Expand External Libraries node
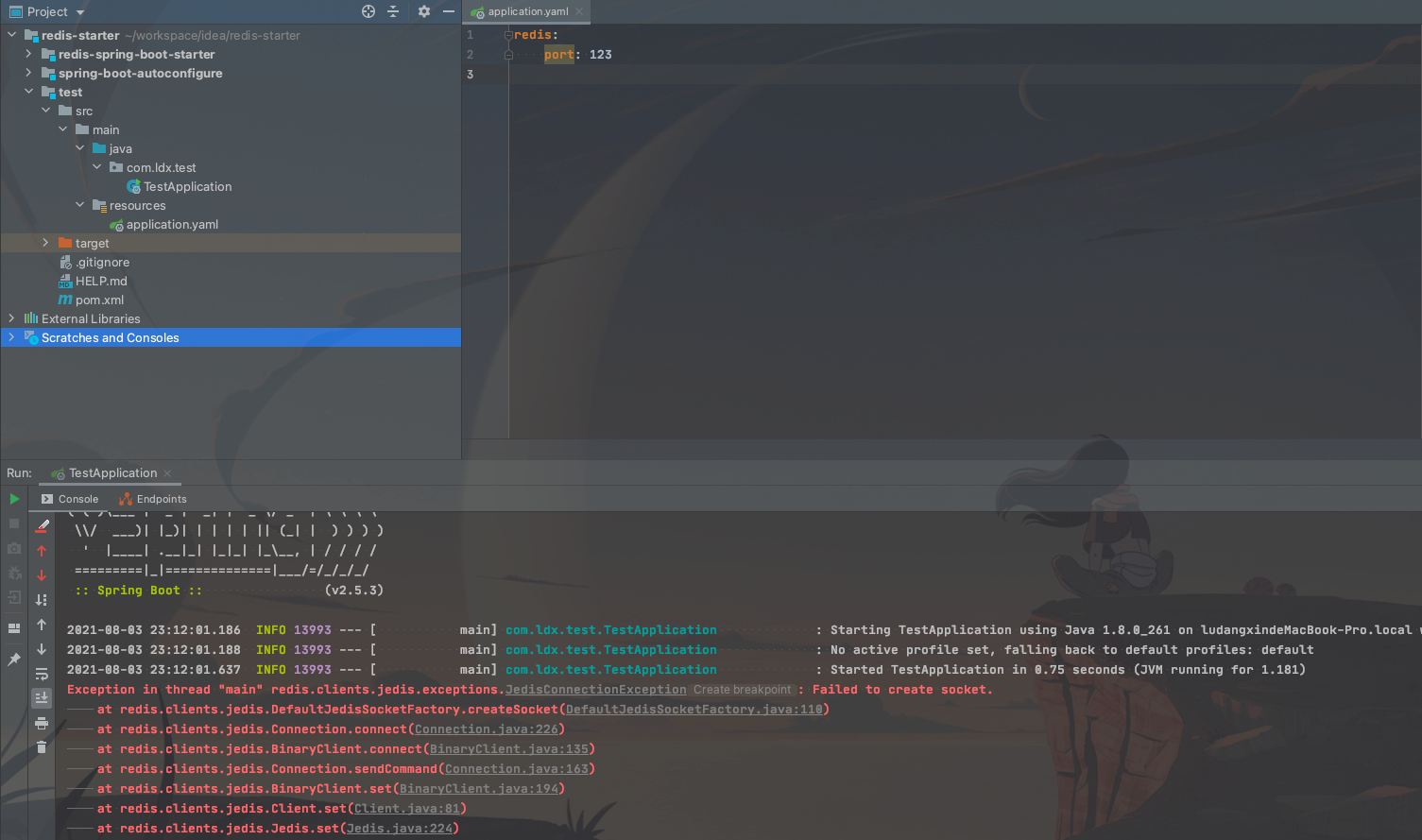The width and height of the screenshot is (1422, 840). click(x=11, y=318)
